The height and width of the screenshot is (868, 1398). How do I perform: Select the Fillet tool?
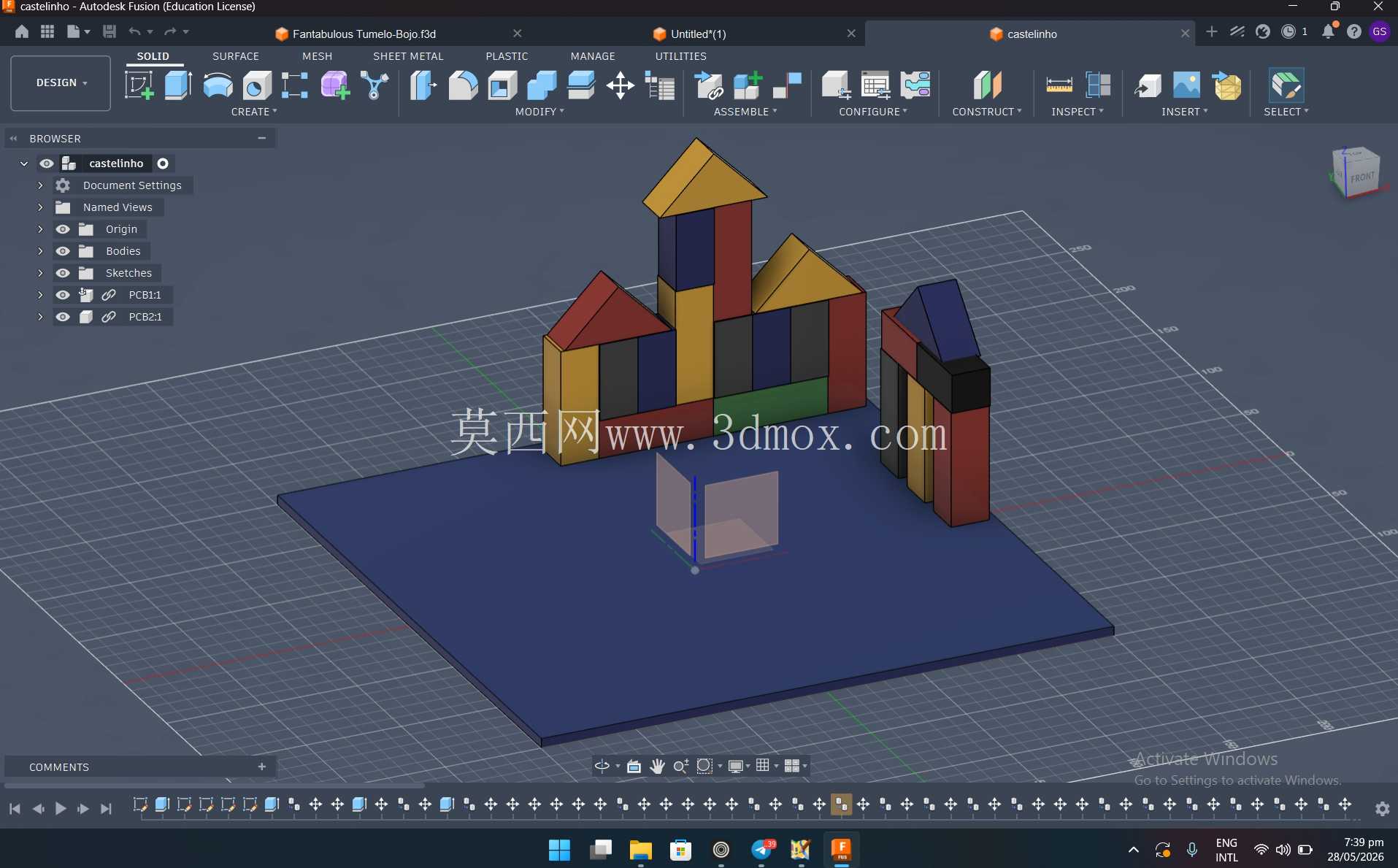pyautogui.click(x=463, y=85)
